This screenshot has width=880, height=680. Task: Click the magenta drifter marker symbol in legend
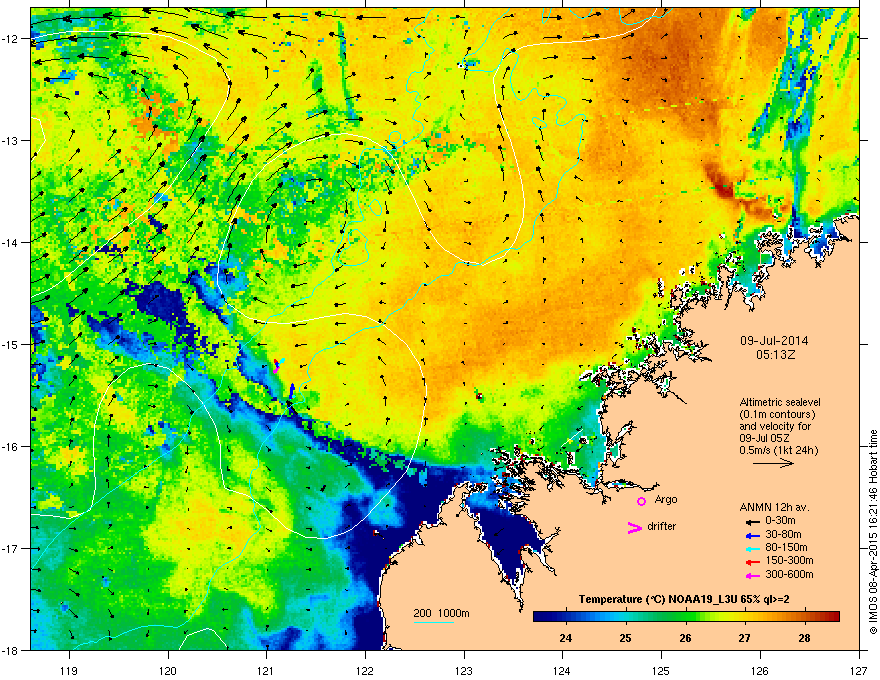634,528
